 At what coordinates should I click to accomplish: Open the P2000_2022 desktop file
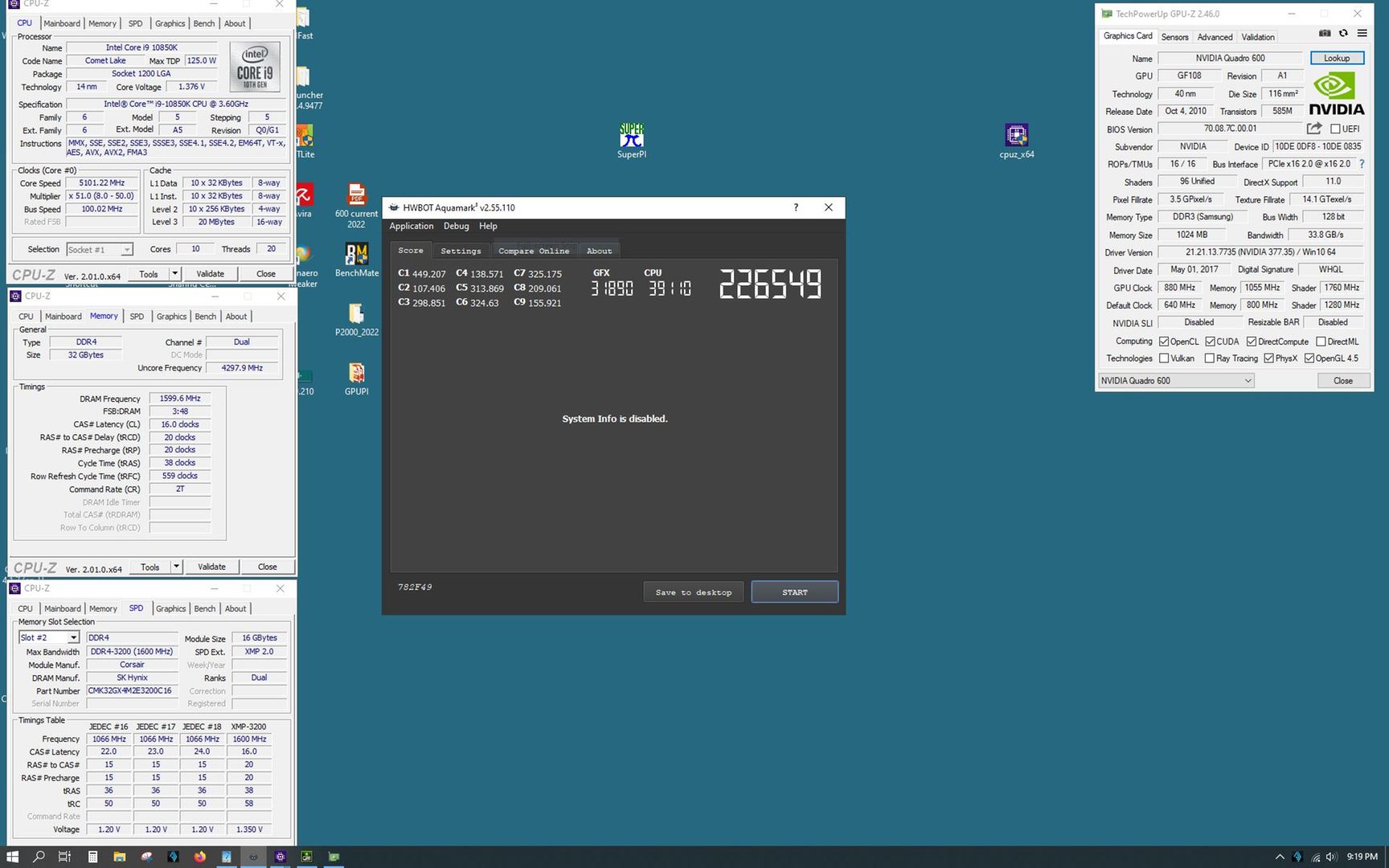(357, 319)
